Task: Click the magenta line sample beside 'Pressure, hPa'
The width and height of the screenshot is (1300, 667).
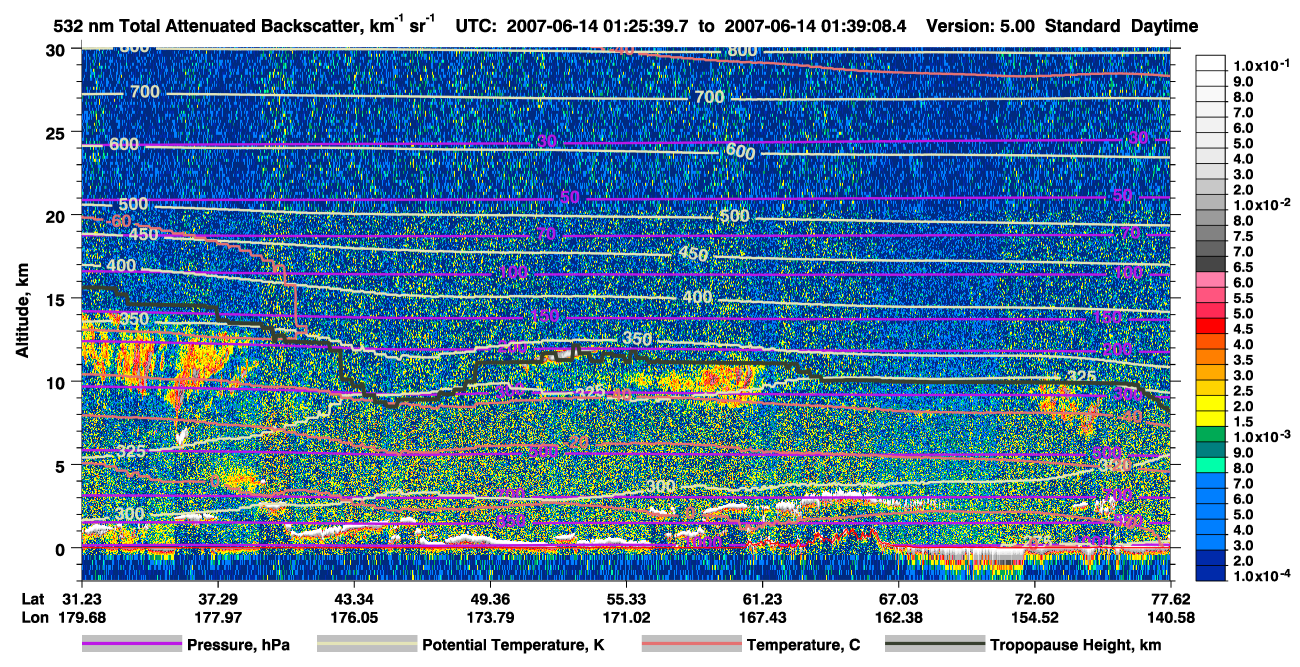Action: 131,645
